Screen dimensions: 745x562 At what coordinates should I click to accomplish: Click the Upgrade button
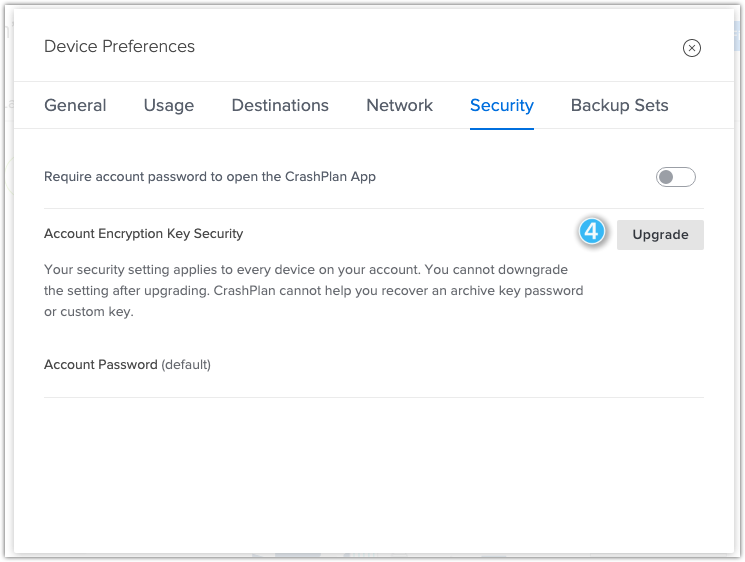(660, 235)
